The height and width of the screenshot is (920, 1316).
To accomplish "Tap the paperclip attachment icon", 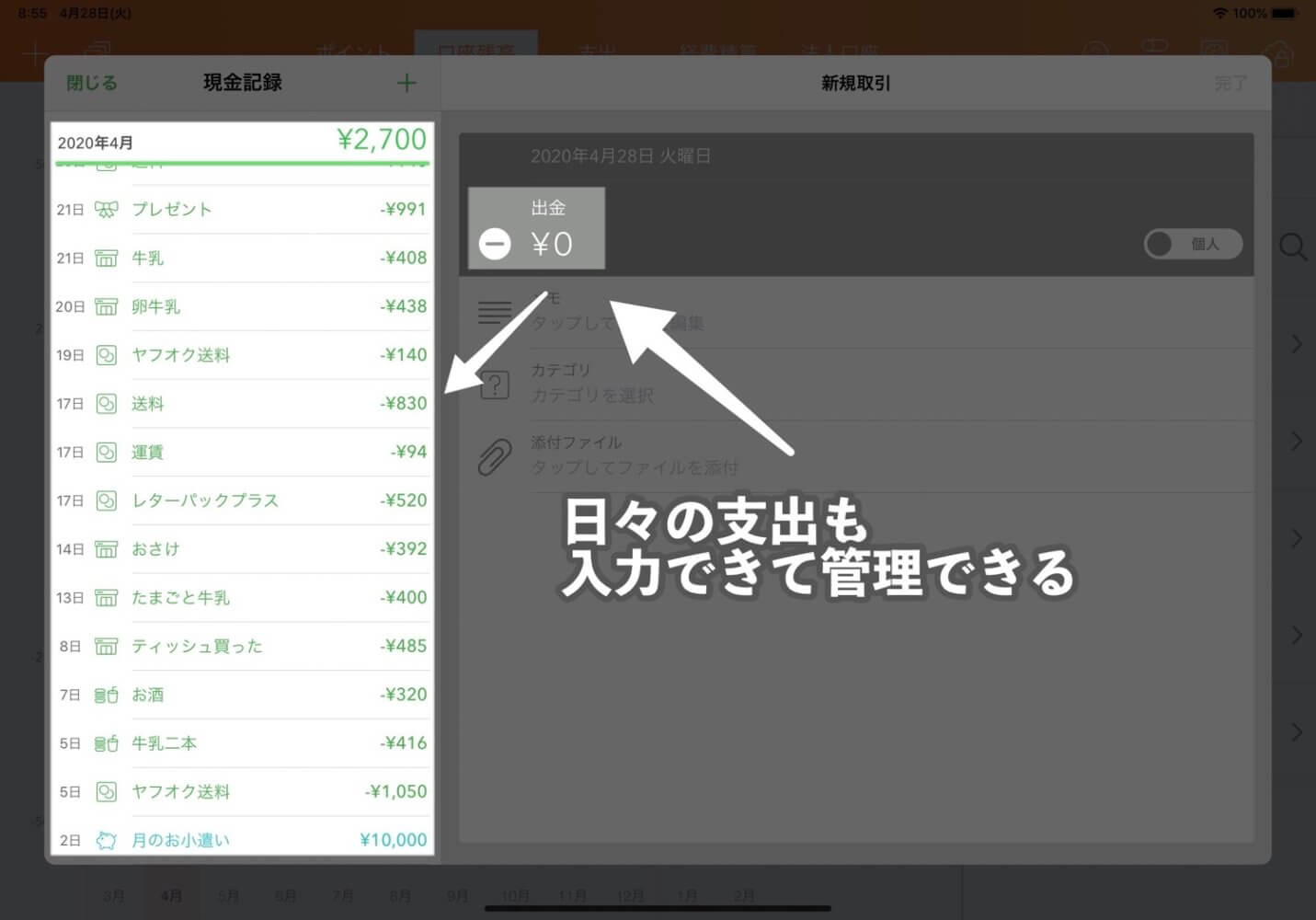I will [x=495, y=456].
